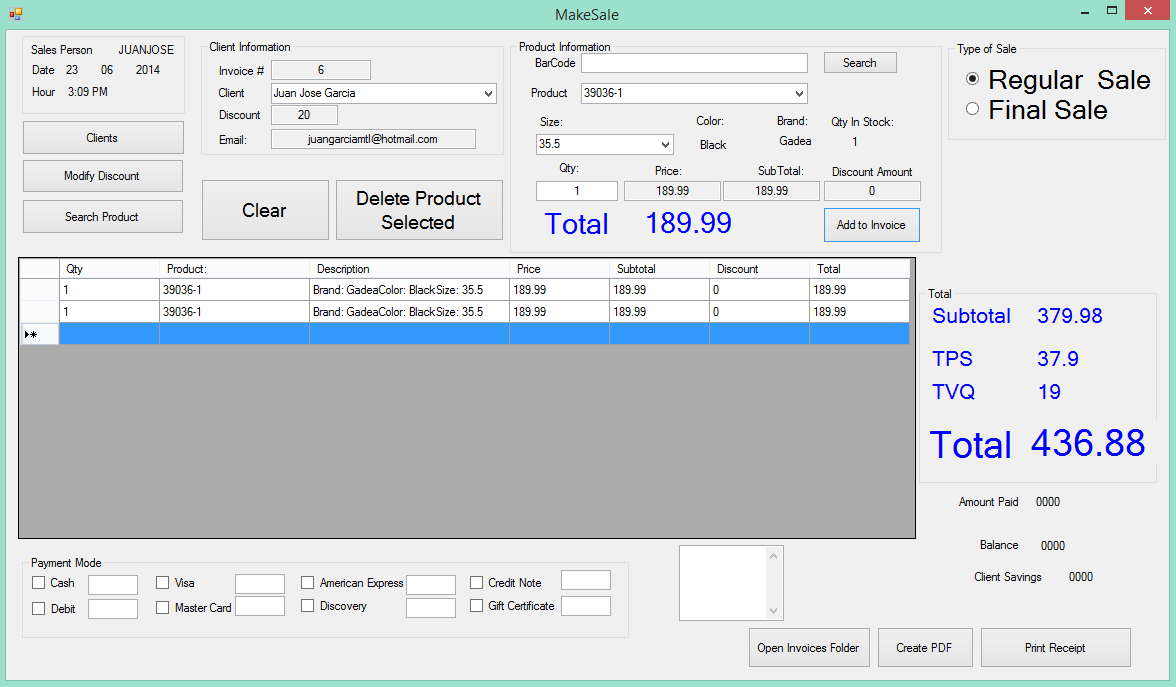The image size is (1176, 687).
Task: Click the Total column header in grid
Action: point(860,268)
